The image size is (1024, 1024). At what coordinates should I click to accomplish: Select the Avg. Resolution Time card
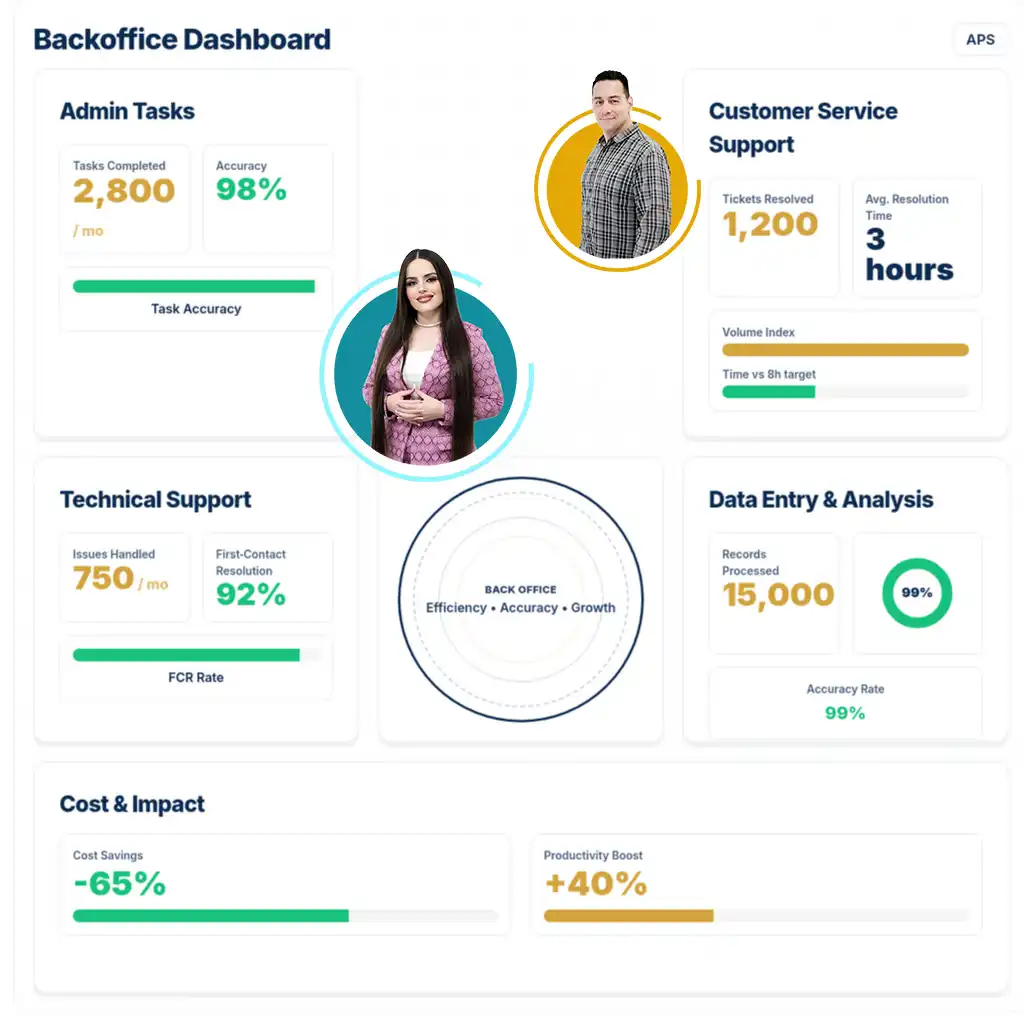click(x=917, y=238)
